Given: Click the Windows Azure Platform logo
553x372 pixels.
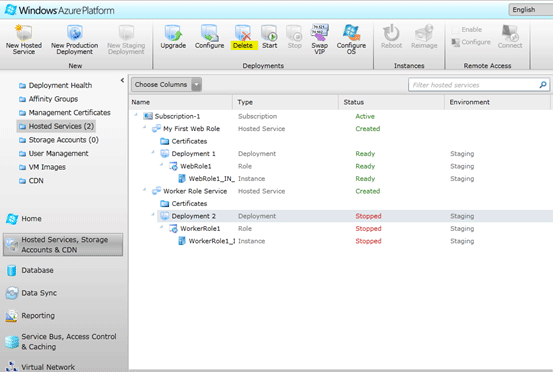Looking at the screenshot, I should 60,10.
